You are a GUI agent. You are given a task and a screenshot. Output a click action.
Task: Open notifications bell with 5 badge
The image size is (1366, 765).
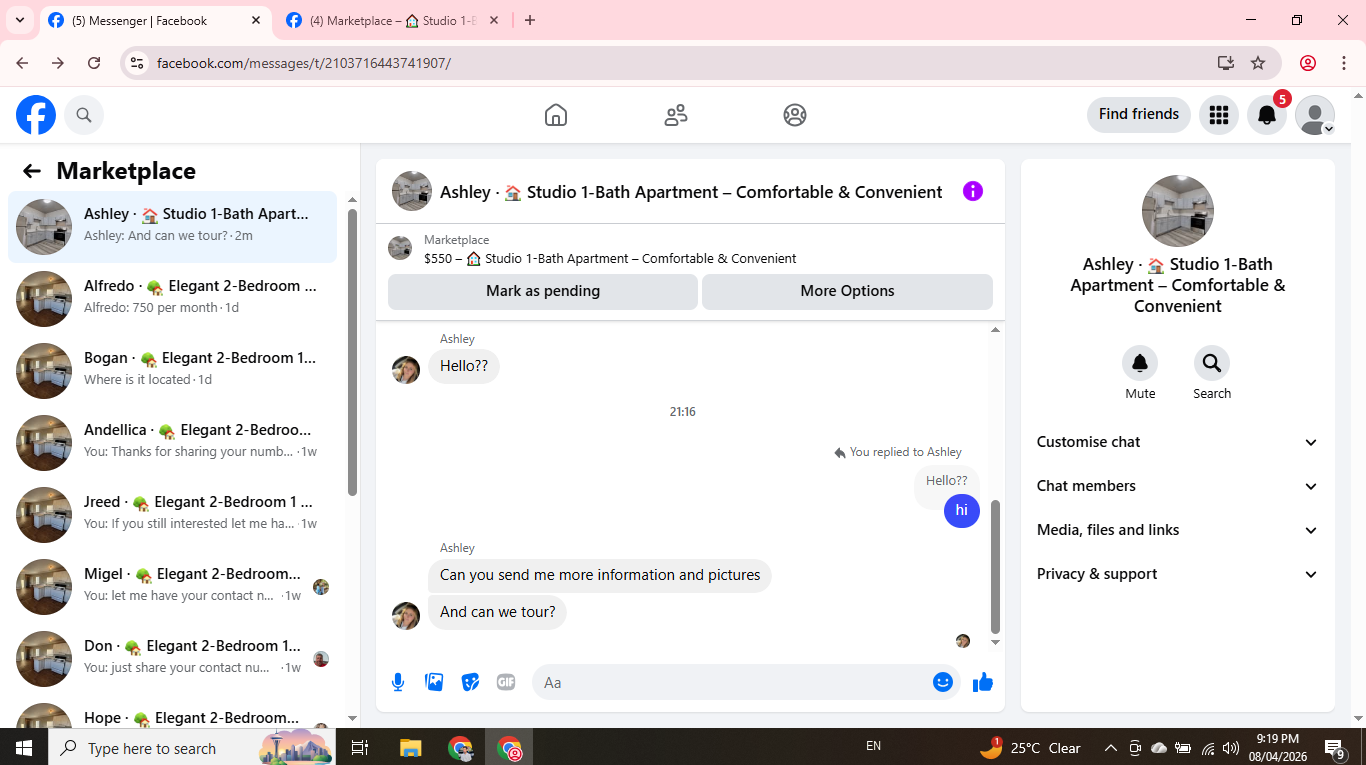pos(1267,115)
